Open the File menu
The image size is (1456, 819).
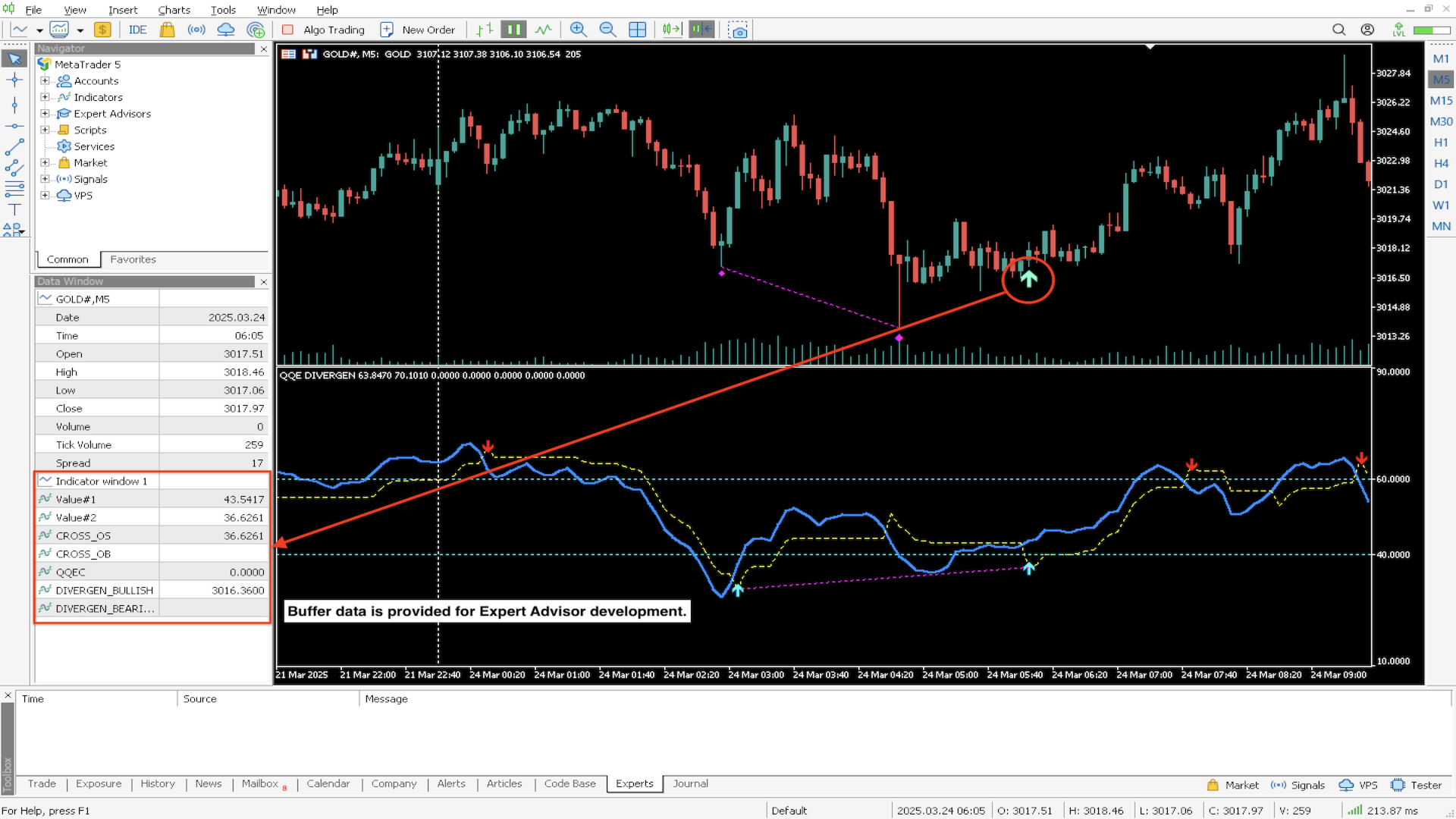click(x=33, y=10)
